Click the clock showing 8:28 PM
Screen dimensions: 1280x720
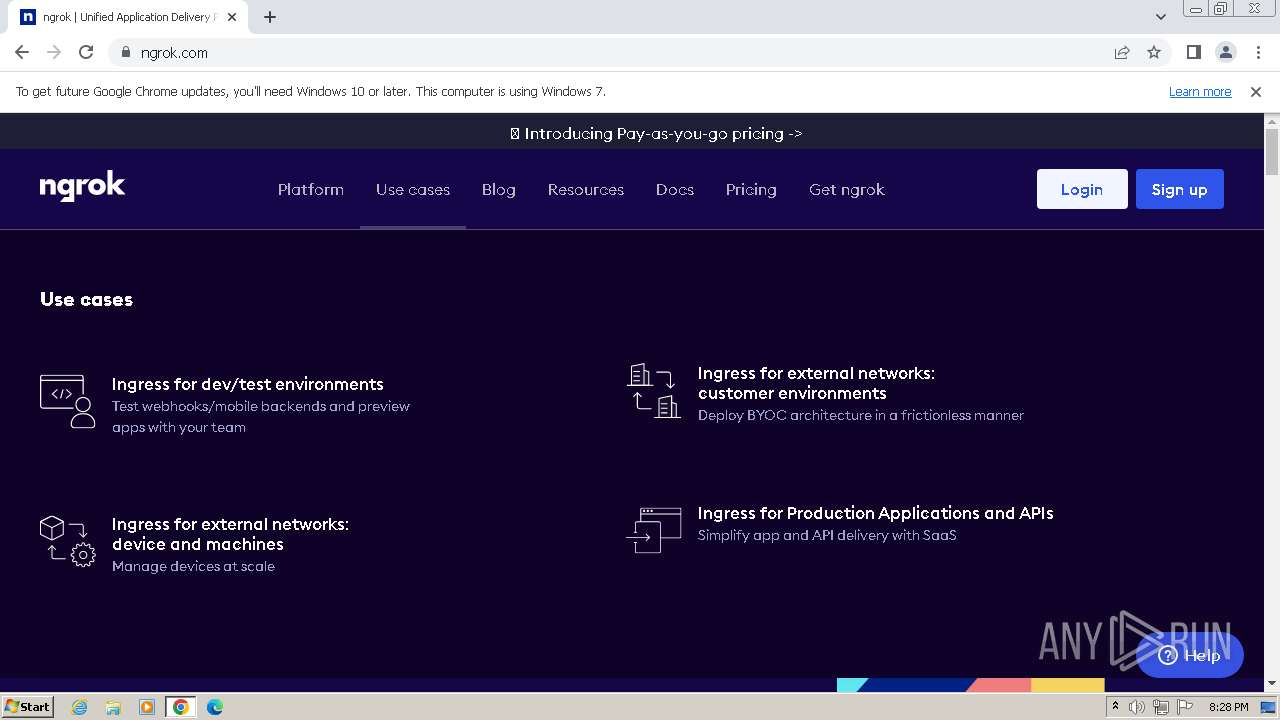1228,707
